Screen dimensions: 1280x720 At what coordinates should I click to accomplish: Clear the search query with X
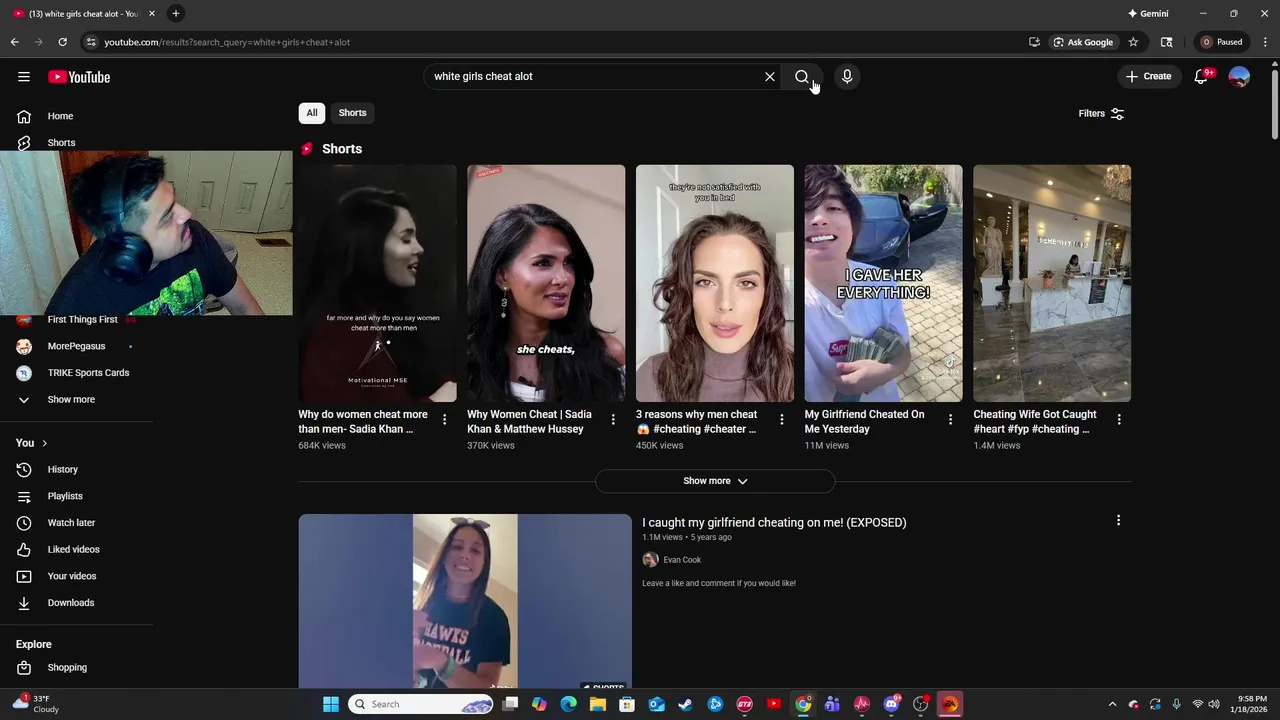(770, 77)
